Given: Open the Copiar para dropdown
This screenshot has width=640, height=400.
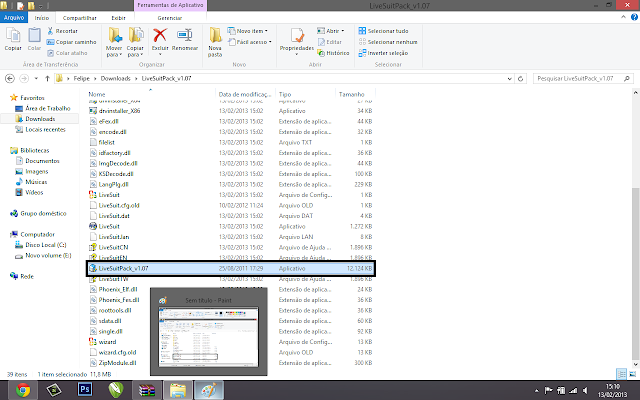Looking at the screenshot, I should (135, 42).
